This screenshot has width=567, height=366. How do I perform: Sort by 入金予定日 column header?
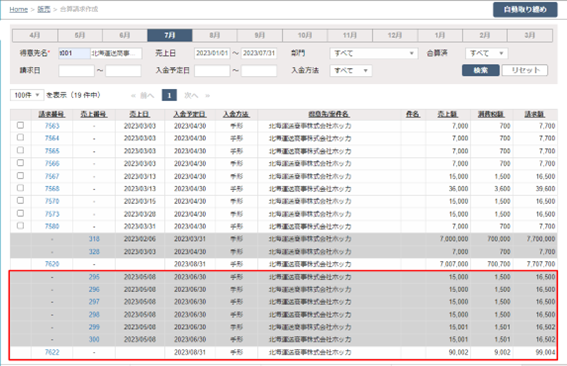[190, 114]
